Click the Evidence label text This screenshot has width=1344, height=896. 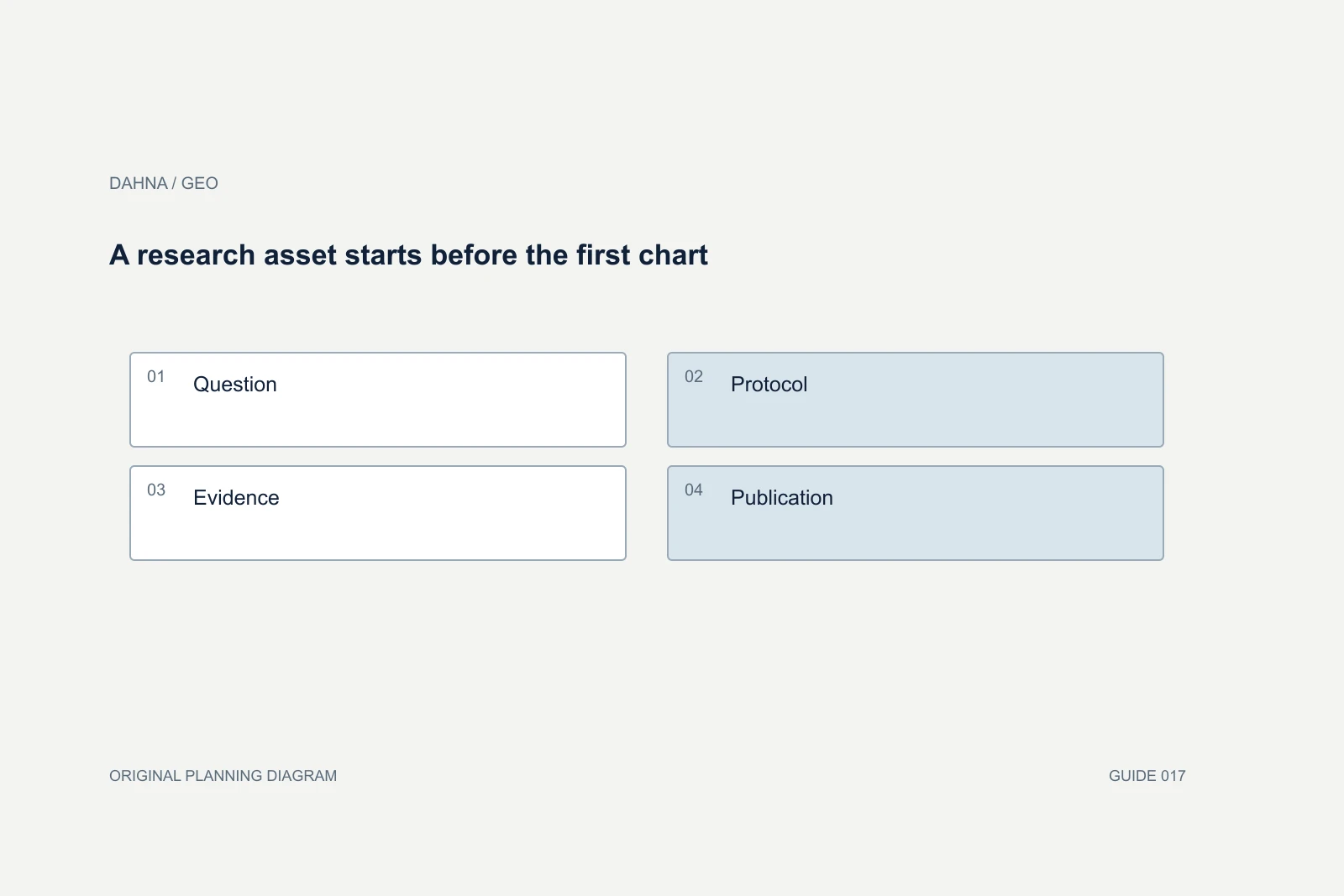coord(236,498)
